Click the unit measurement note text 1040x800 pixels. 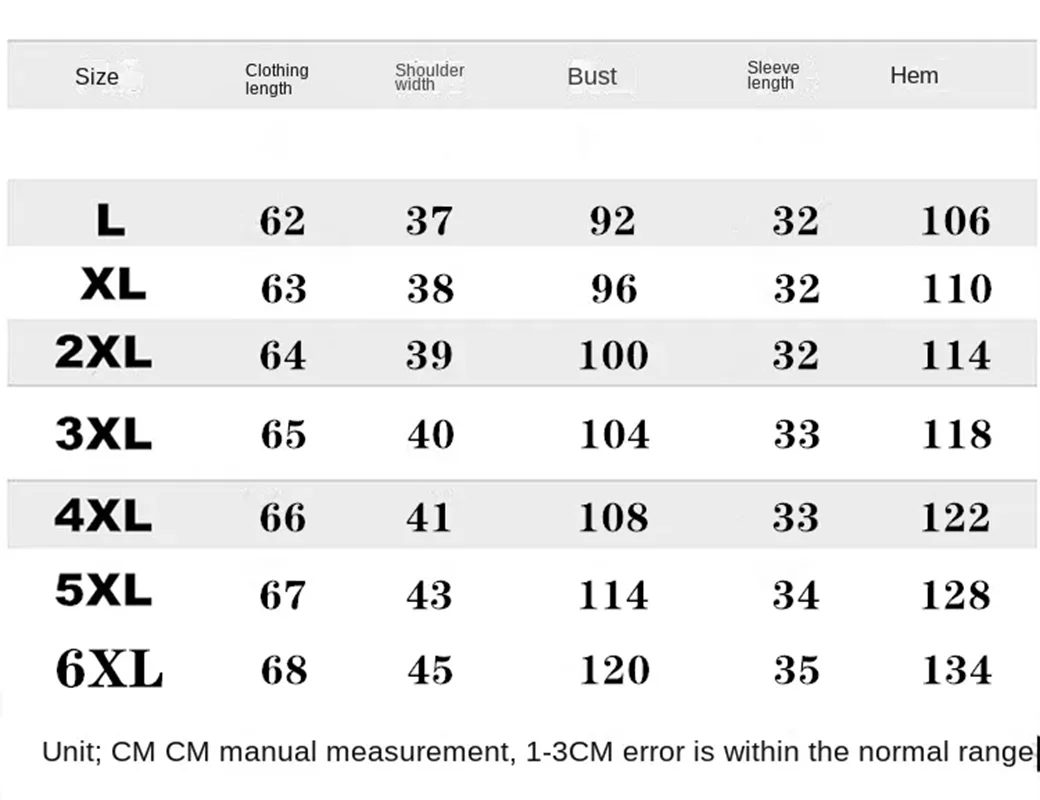pos(537,752)
